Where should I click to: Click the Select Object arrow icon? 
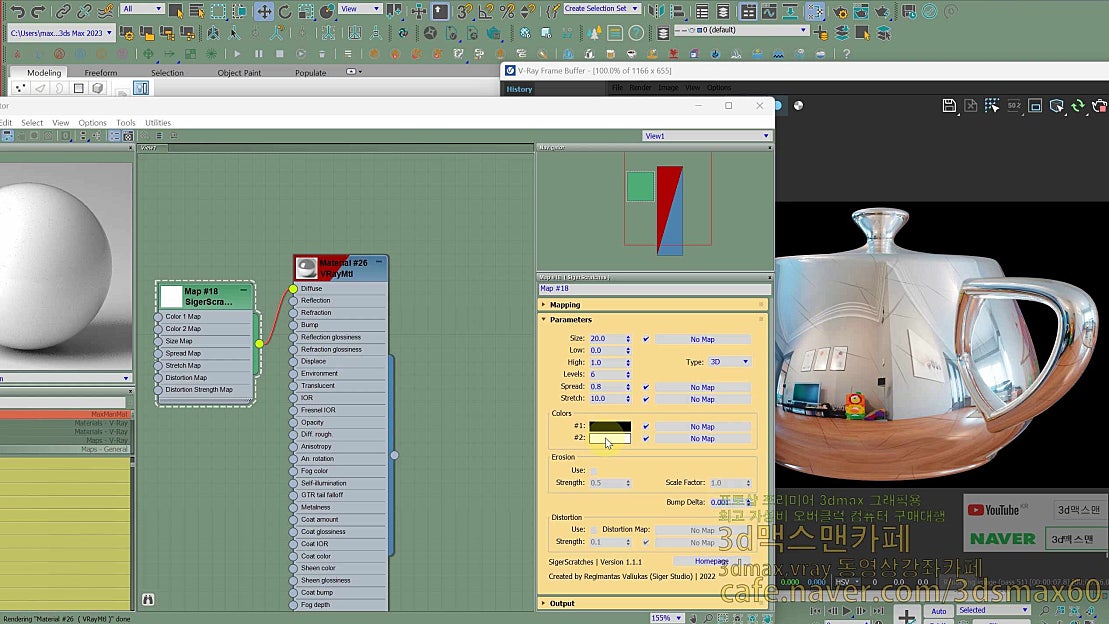[x=177, y=11]
